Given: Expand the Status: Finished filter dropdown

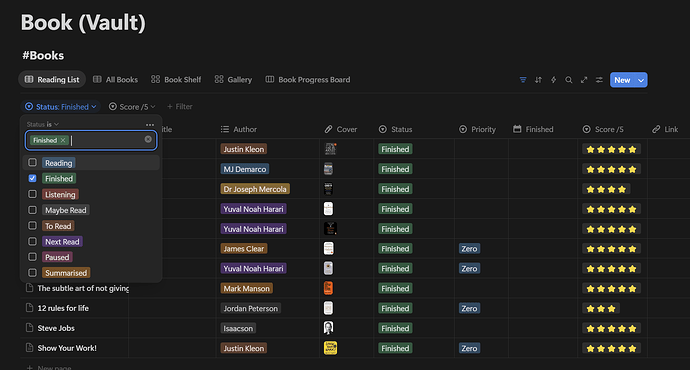Looking at the screenshot, I should [x=61, y=106].
